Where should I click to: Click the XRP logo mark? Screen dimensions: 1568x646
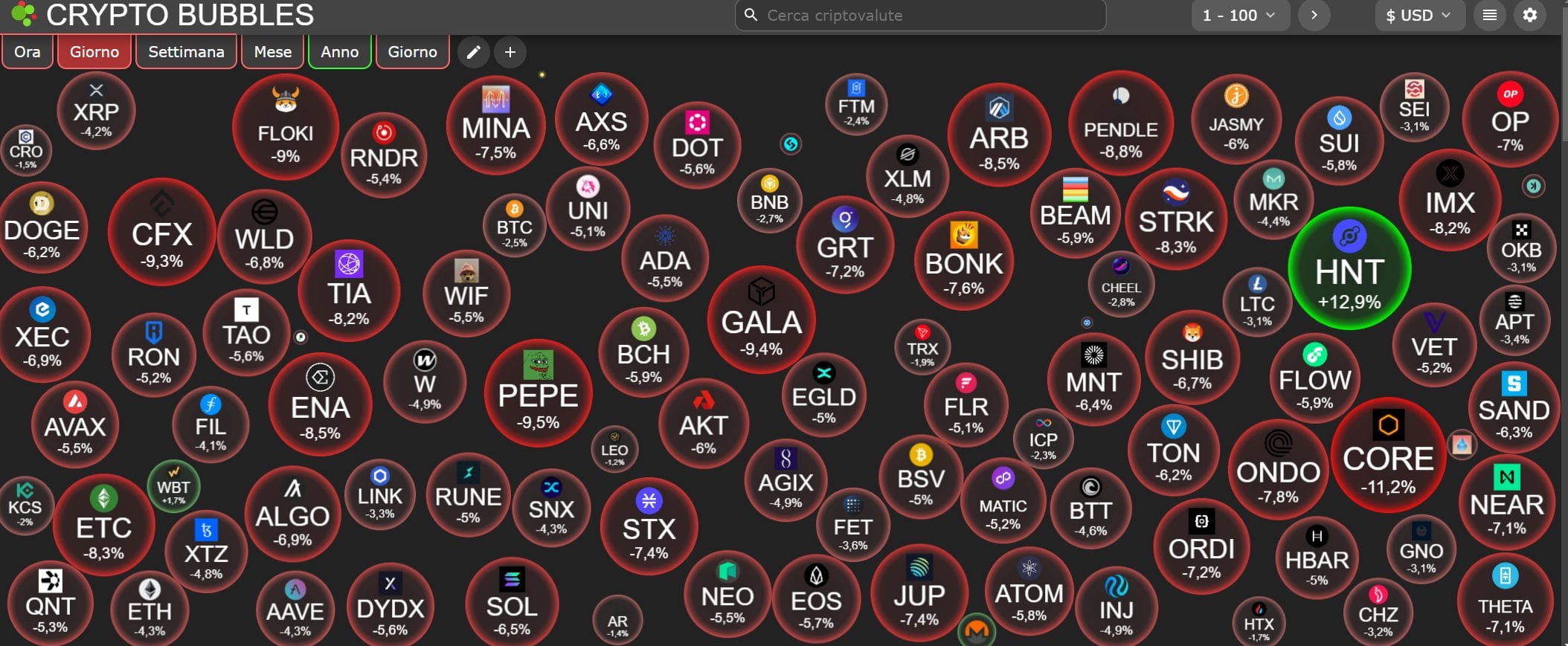tap(97, 90)
